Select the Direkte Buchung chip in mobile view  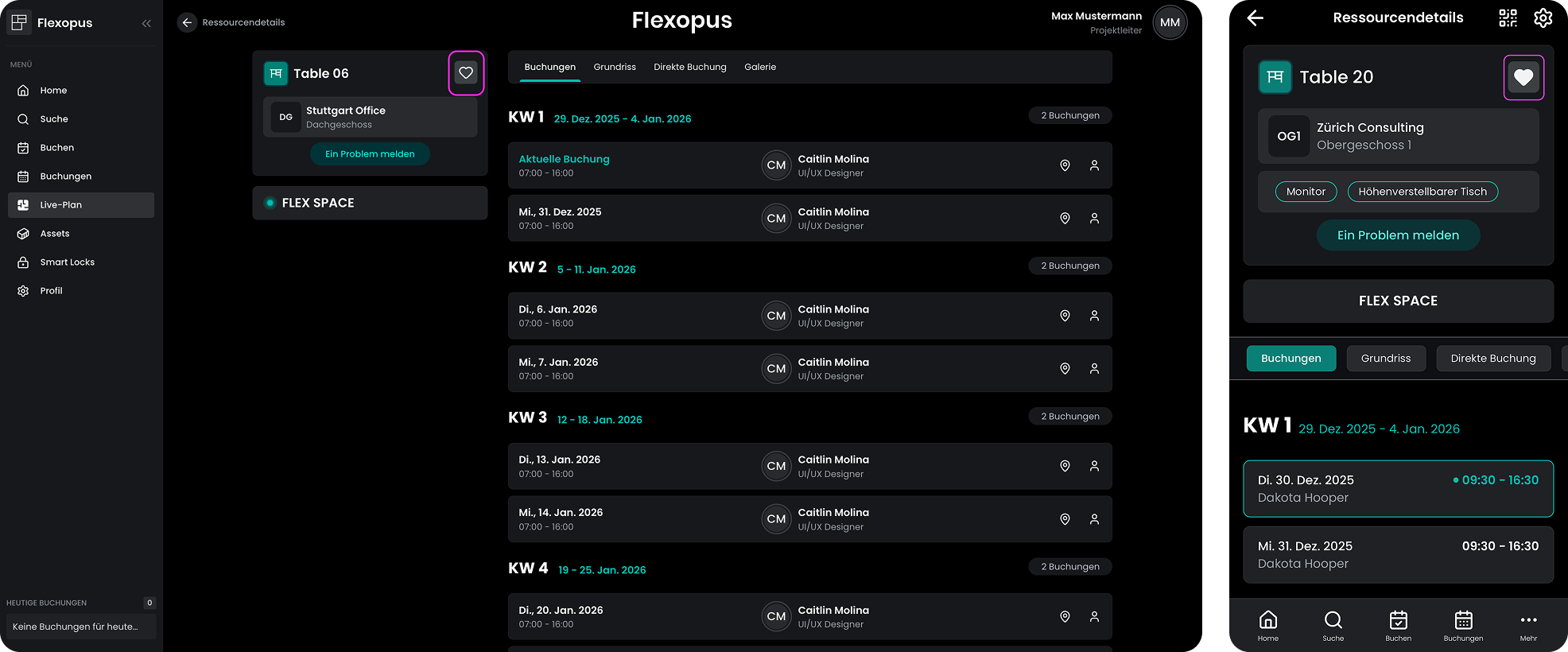click(x=1492, y=359)
